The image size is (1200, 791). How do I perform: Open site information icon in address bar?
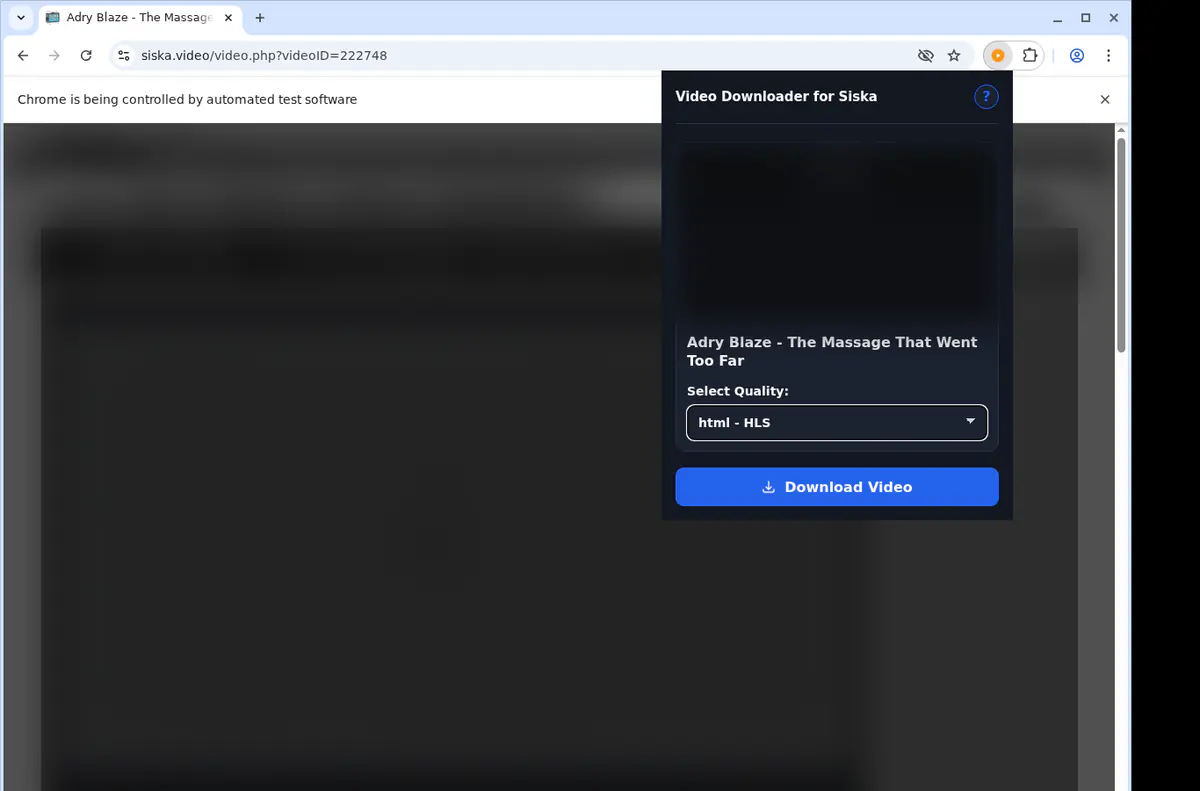[x=124, y=56]
